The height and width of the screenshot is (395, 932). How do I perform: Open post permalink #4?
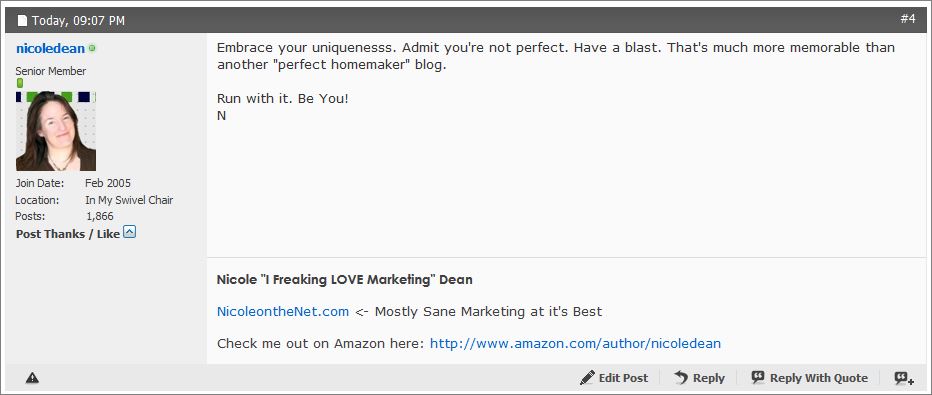(x=908, y=19)
